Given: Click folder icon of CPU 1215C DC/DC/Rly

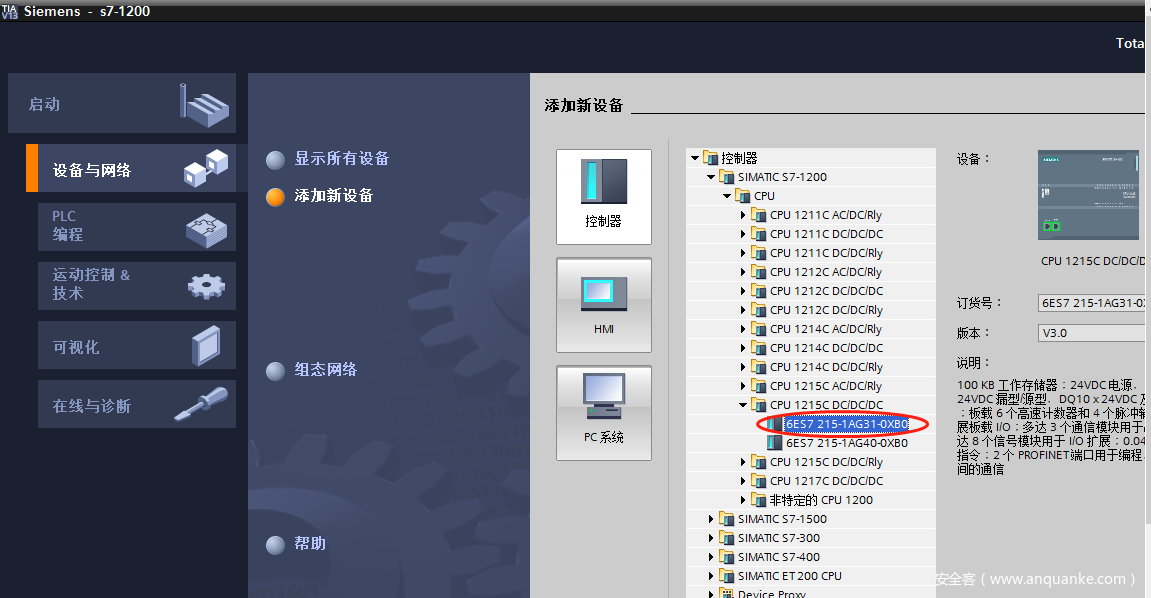Looking at the screenshot, I should (x=758, y=462).
